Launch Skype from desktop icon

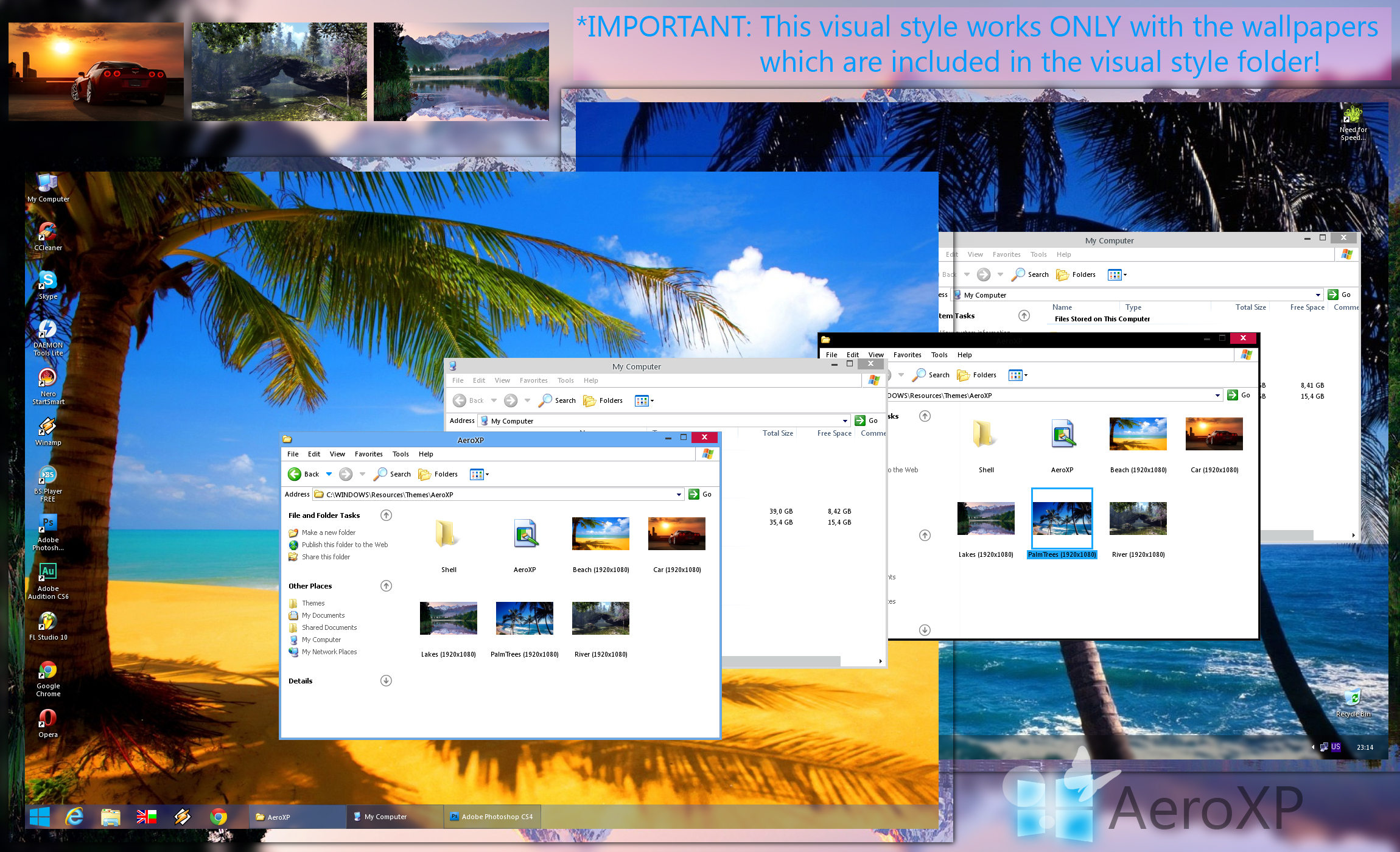click(47, 281)
